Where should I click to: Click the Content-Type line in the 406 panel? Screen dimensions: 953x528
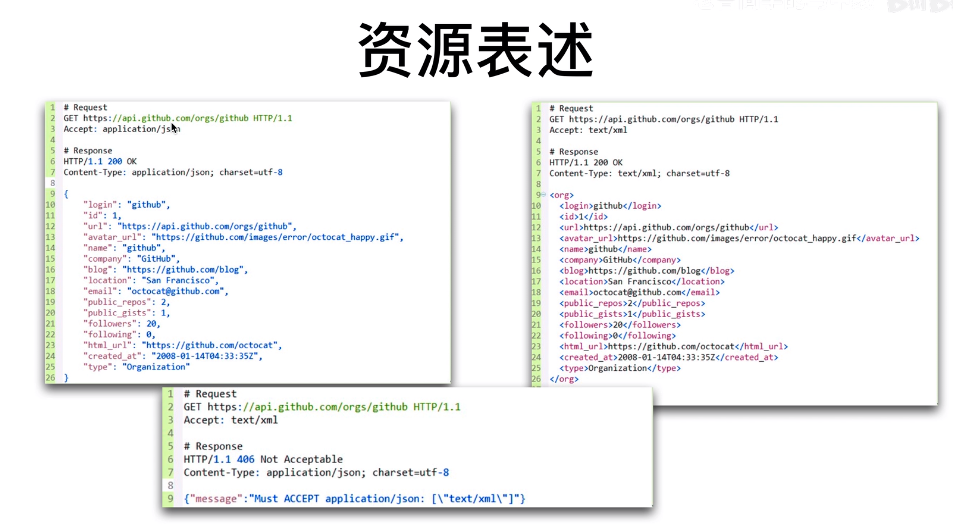pyautogui.click(x=316, y=473)
